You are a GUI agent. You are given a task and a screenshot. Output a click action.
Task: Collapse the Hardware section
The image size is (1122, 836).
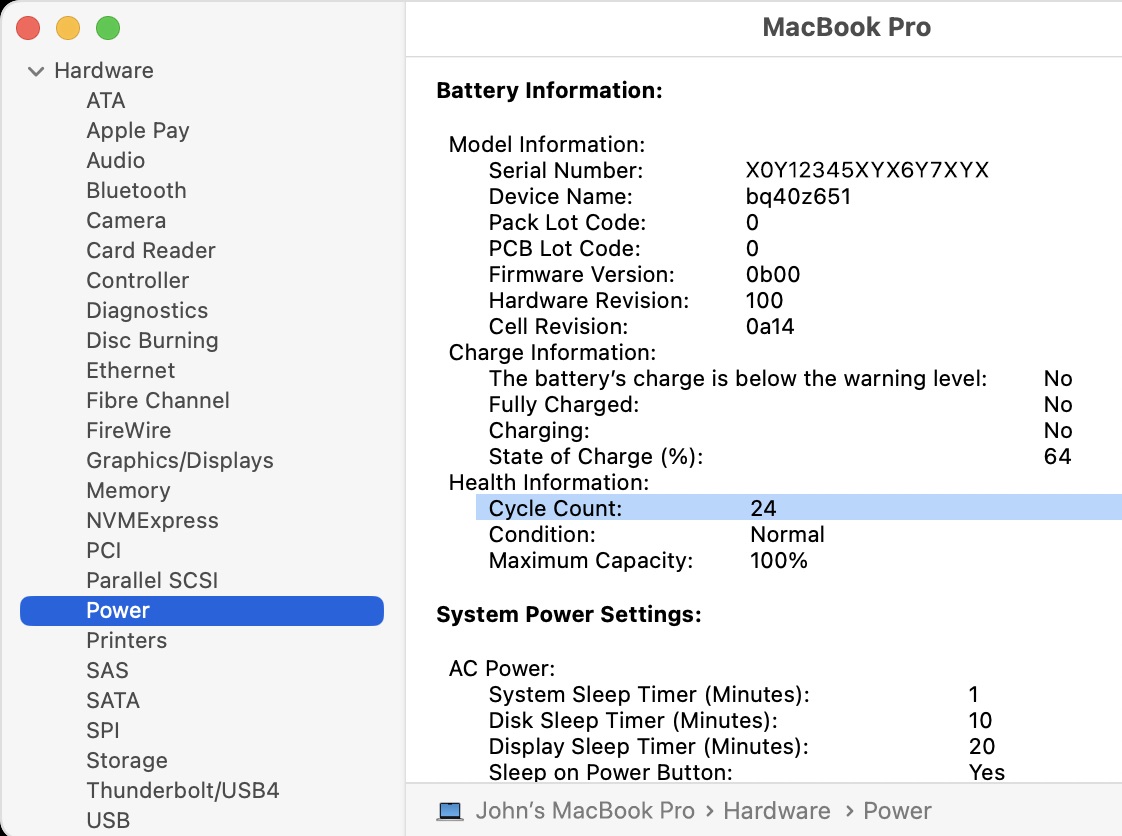pyautogui.click(x=36, y=70)
